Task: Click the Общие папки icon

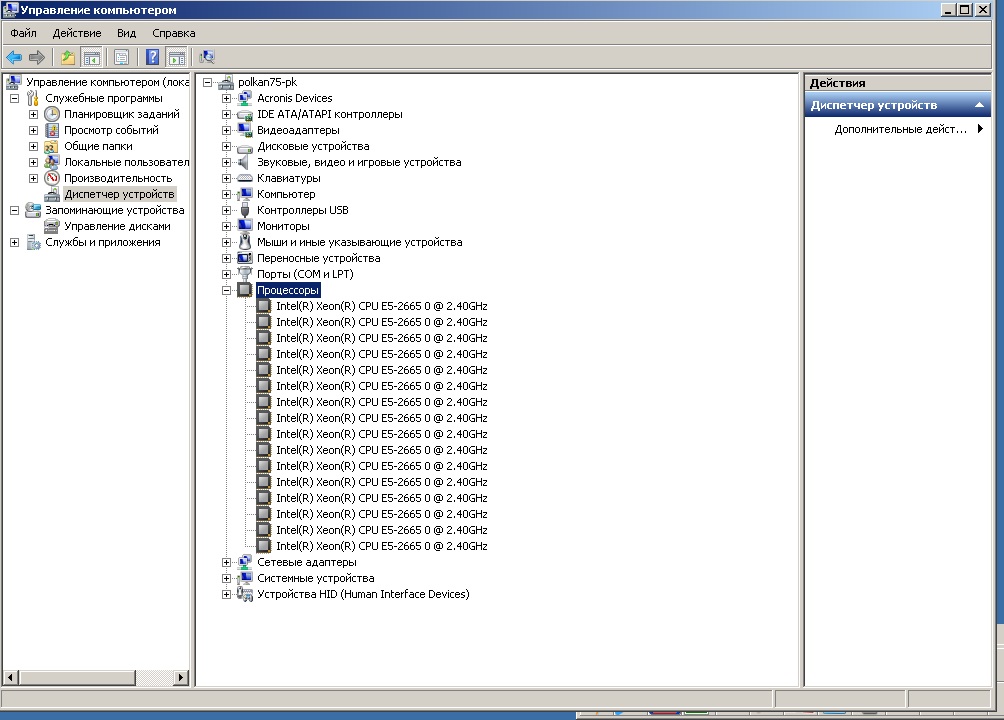Action: click(52, 146)
